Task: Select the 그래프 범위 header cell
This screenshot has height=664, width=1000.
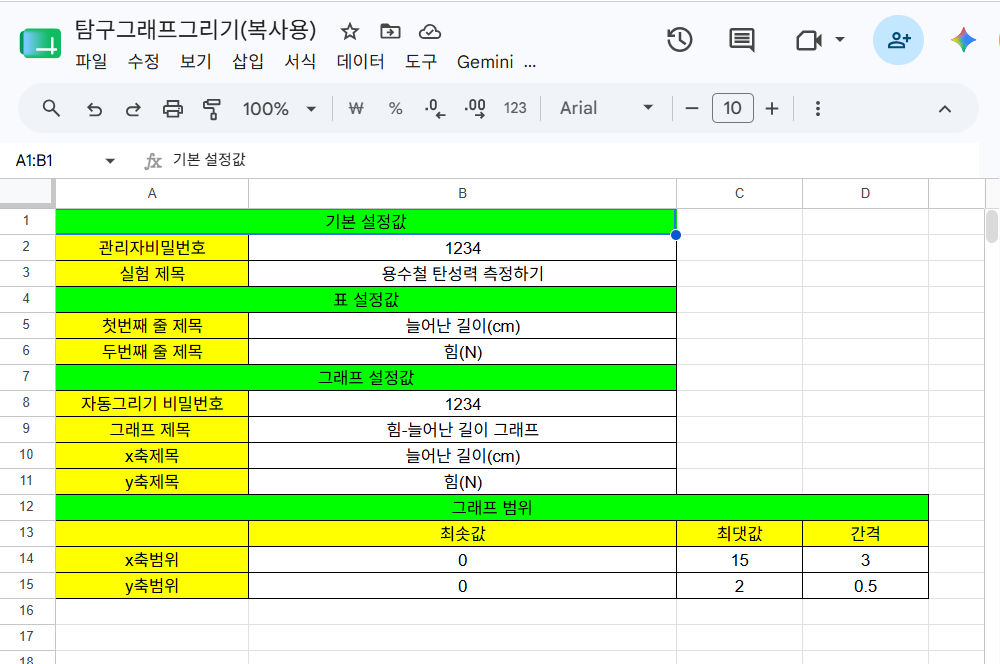Action: (492, 508)
